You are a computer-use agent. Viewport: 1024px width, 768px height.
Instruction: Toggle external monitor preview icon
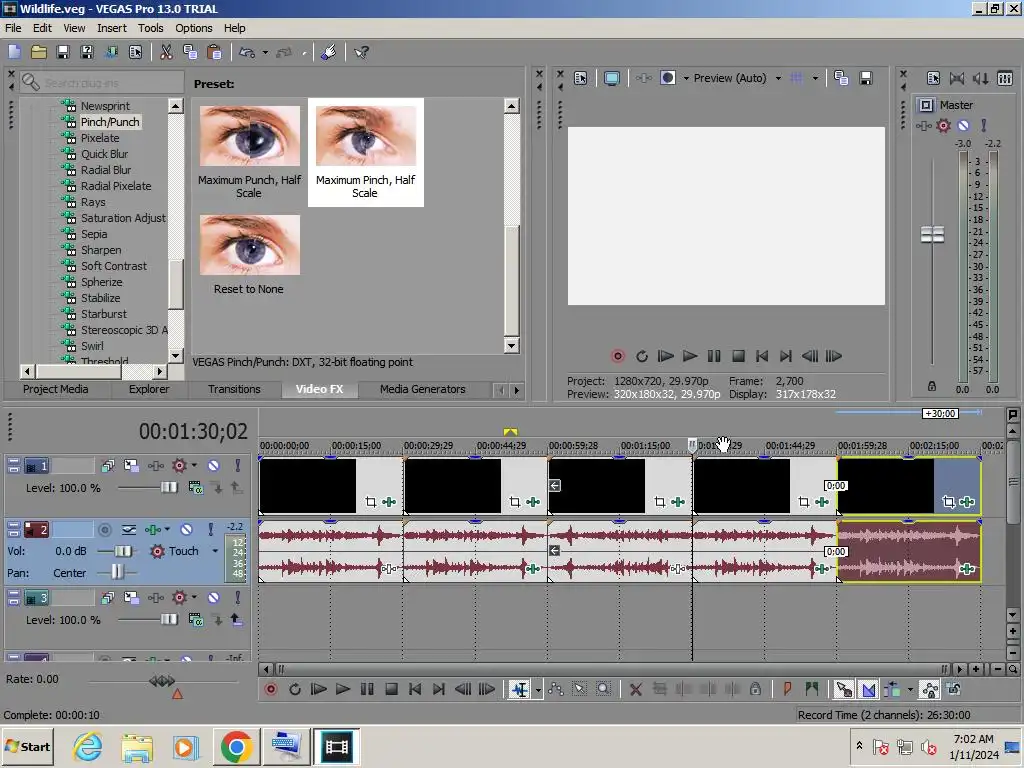pyautogui.click(x=611, y=78)
